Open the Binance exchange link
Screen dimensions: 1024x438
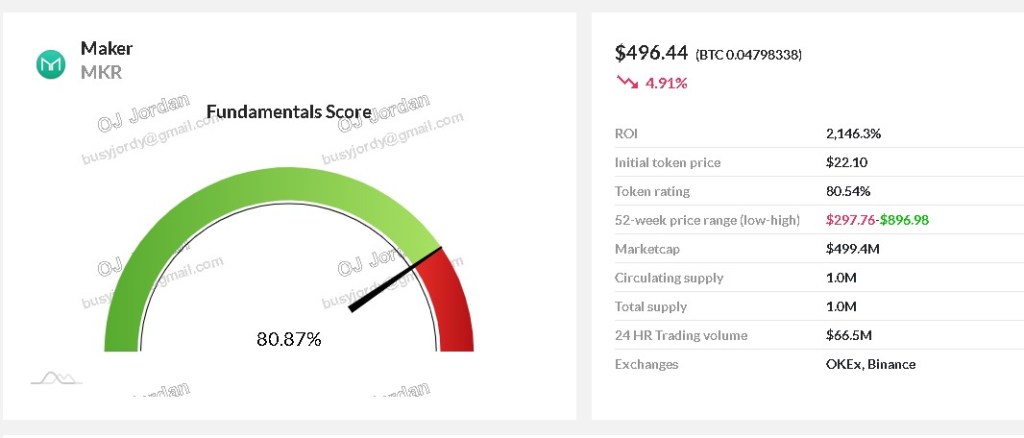pos(894,364)
